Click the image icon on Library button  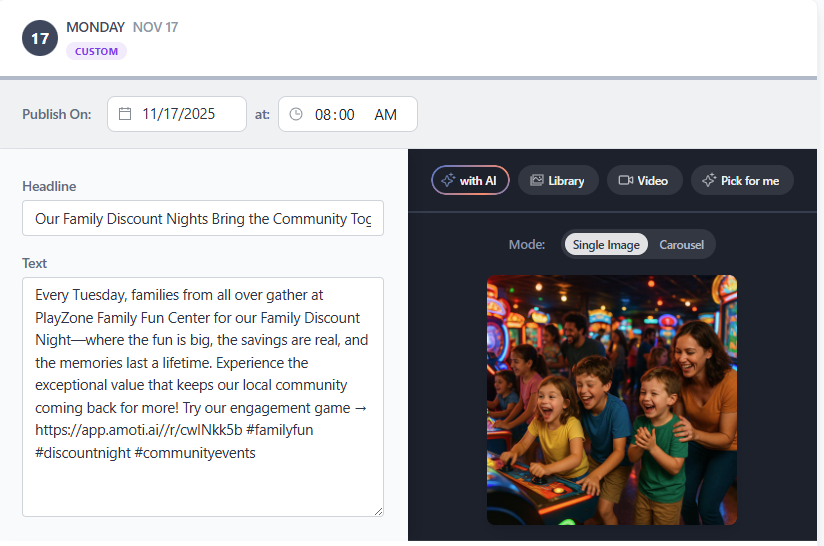pos(537,180)
